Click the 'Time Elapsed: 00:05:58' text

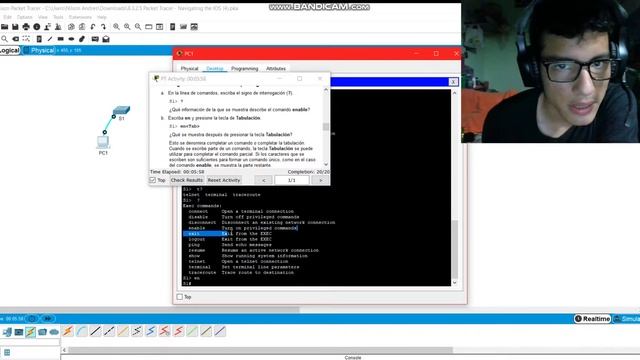pyautogui.click(x=177, y=172)
